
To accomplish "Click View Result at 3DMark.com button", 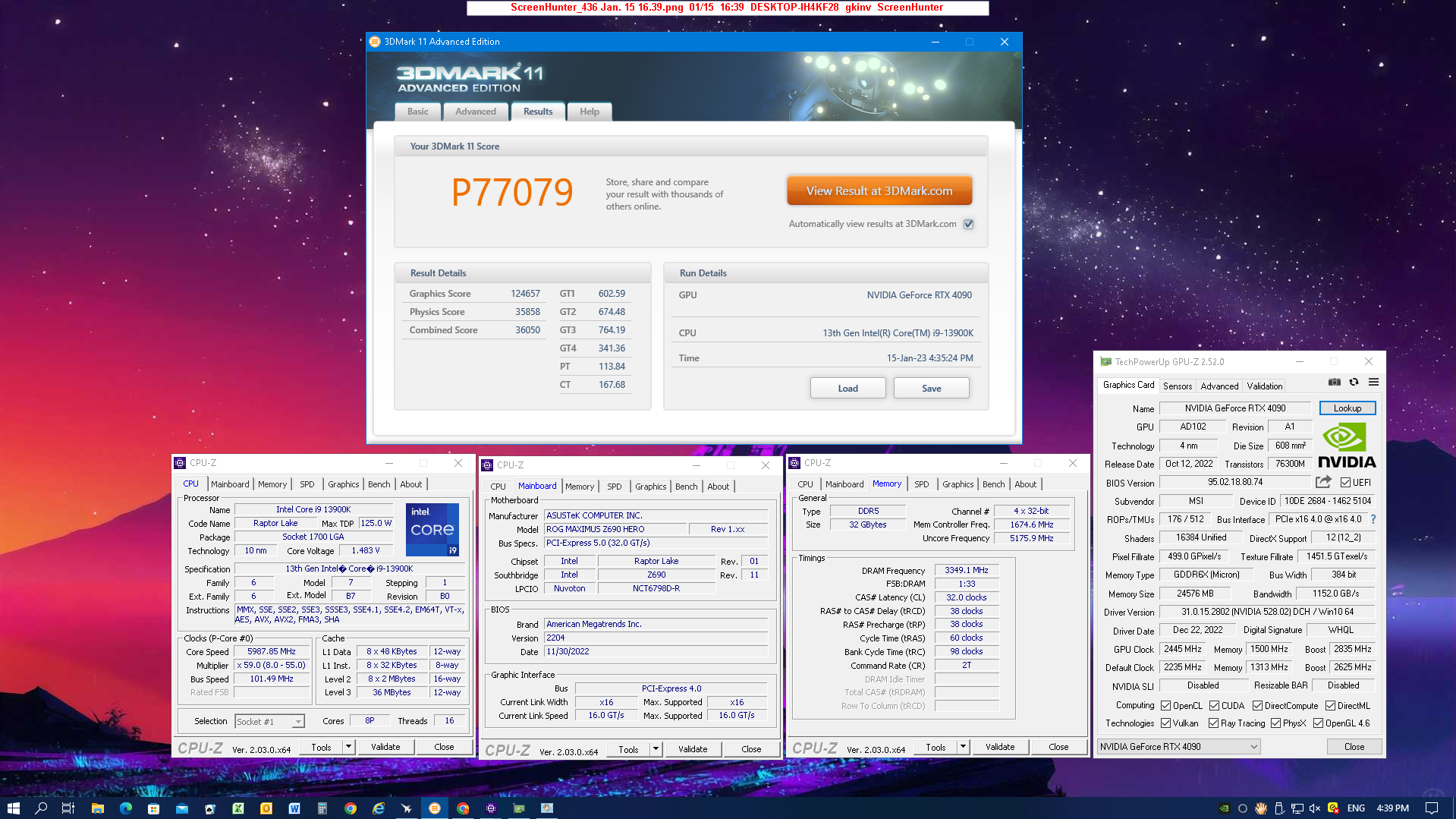I will pyautogui.click(x=879, y=191).
